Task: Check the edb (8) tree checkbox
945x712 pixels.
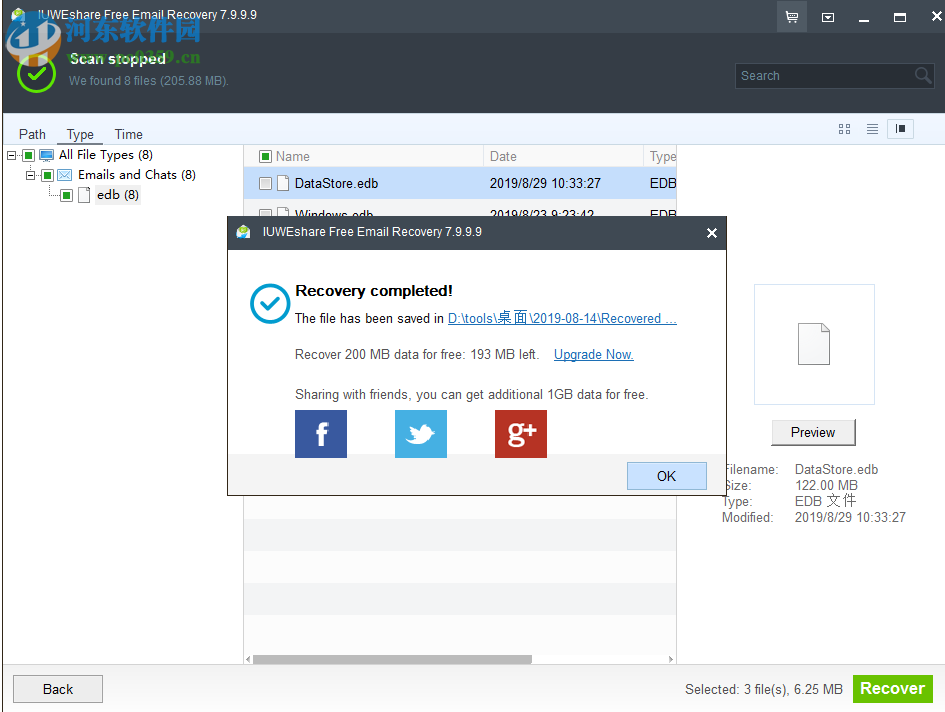Action: click(66, 194)
